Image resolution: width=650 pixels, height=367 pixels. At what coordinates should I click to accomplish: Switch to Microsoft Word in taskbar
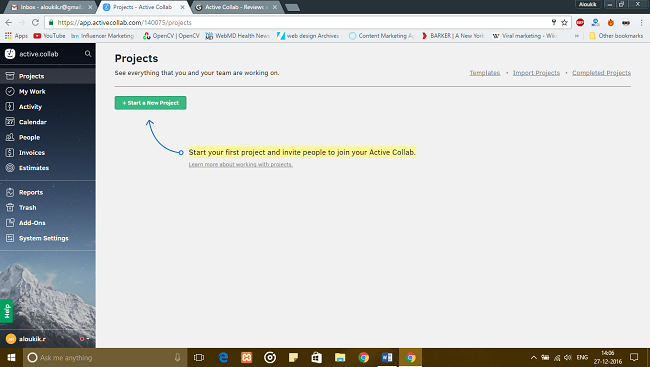click(x=387, y=357)
